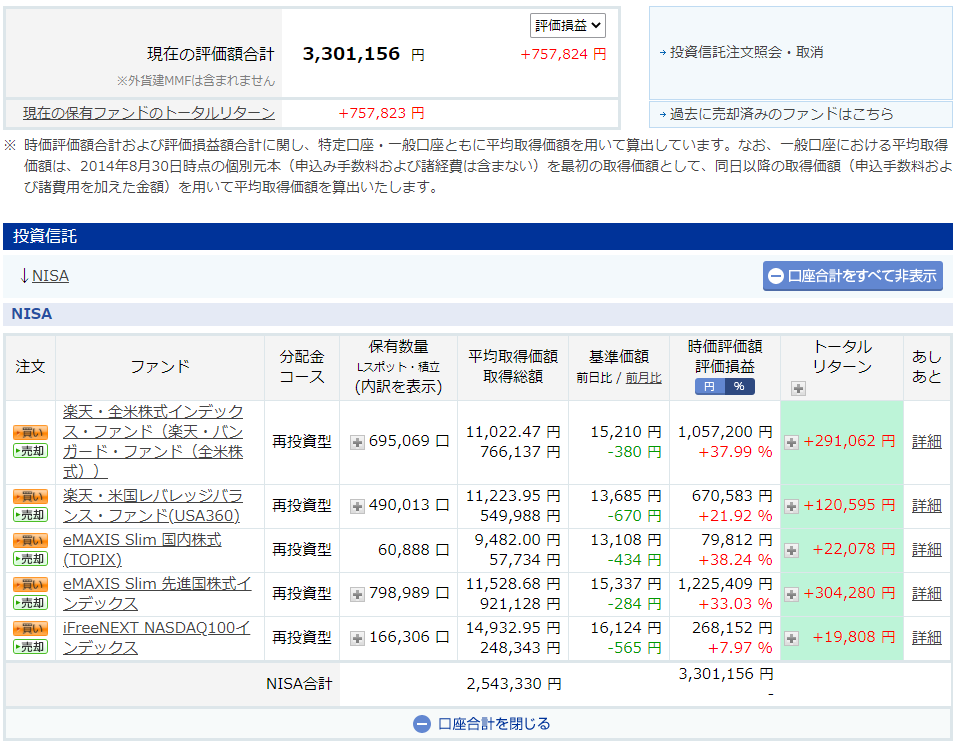This screenshot has height=746, width=958.
Task: Switch 評価損益 display to 円
Action: [709, 387]
